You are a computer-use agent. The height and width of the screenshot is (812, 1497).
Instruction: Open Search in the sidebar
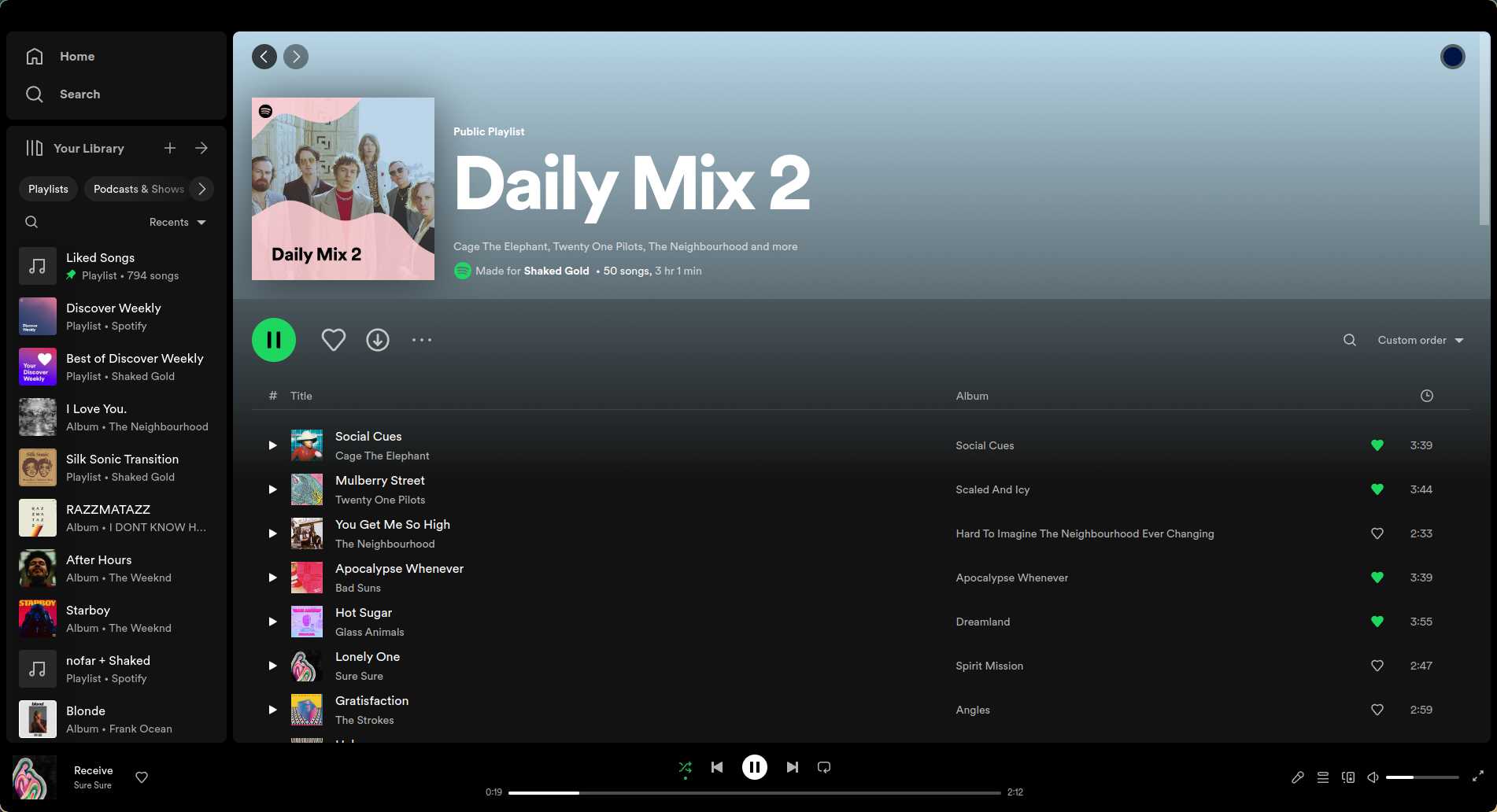pyautogui.click(x=63, y=94)
